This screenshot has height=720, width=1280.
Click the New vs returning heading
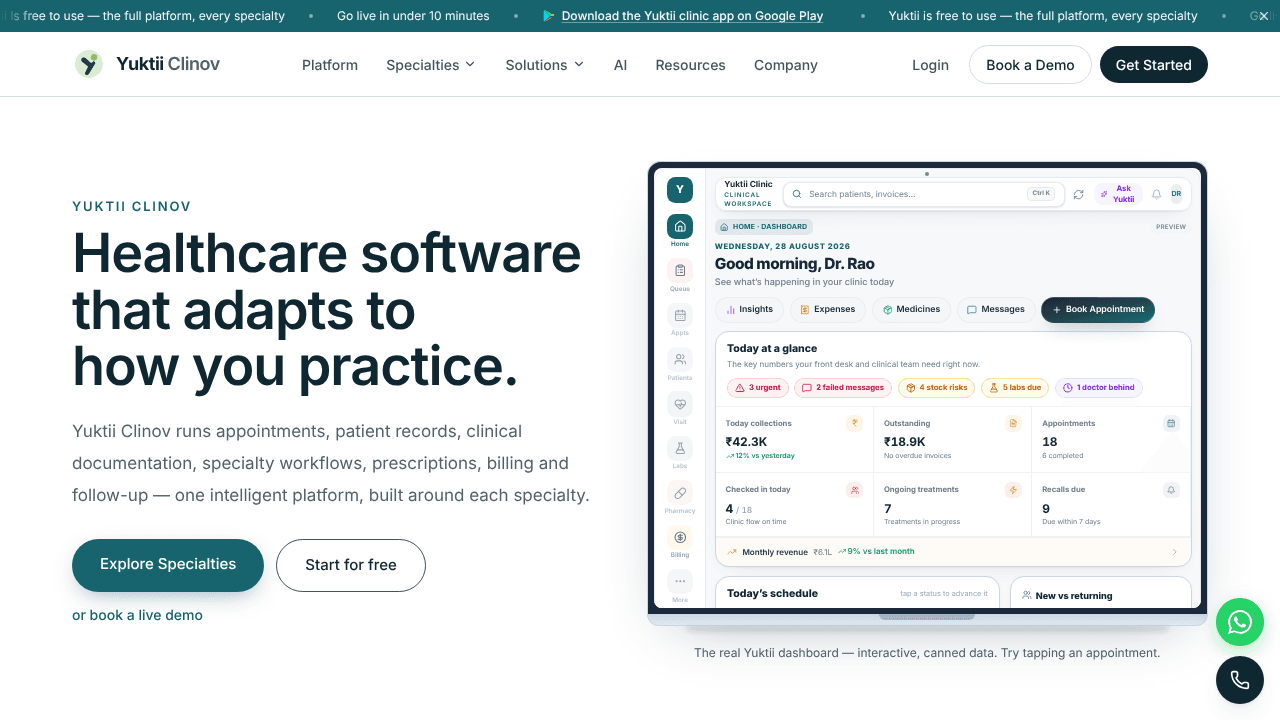(x=1074, y=596)
